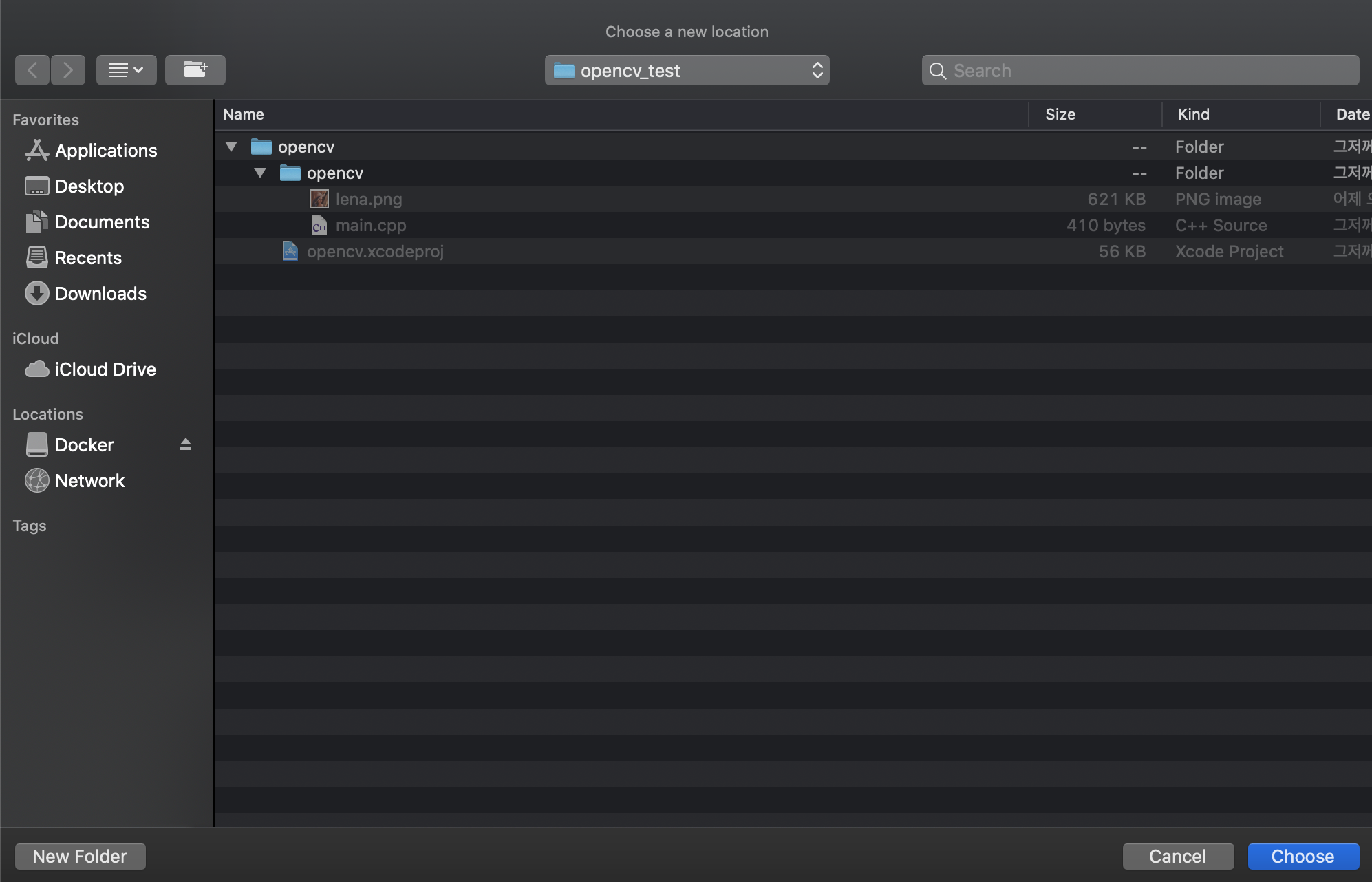Image resolution: width=1372 pixels, height=882 pixels.
Task: Click the New Folder button
Action: click(x=81, y=857)
